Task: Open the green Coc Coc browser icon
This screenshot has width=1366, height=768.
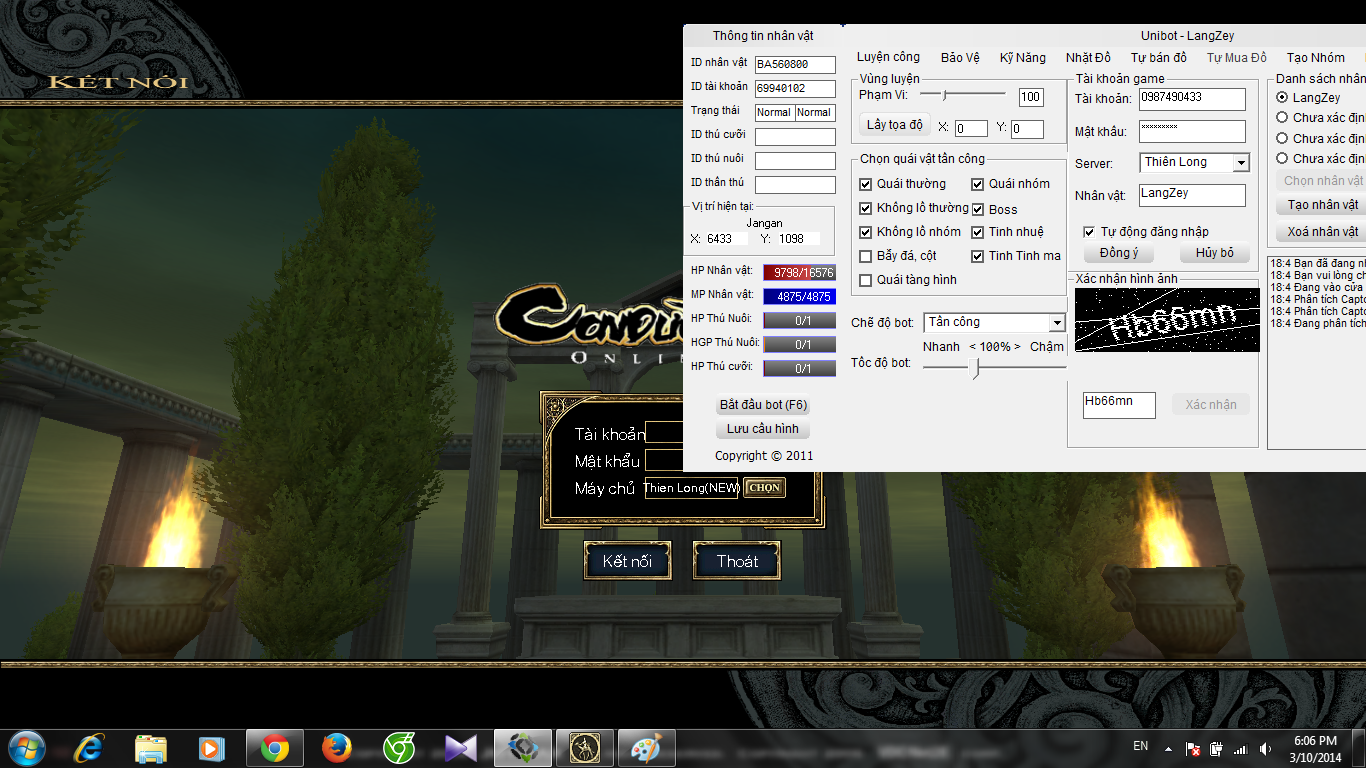Action: [x=399, y=747]
